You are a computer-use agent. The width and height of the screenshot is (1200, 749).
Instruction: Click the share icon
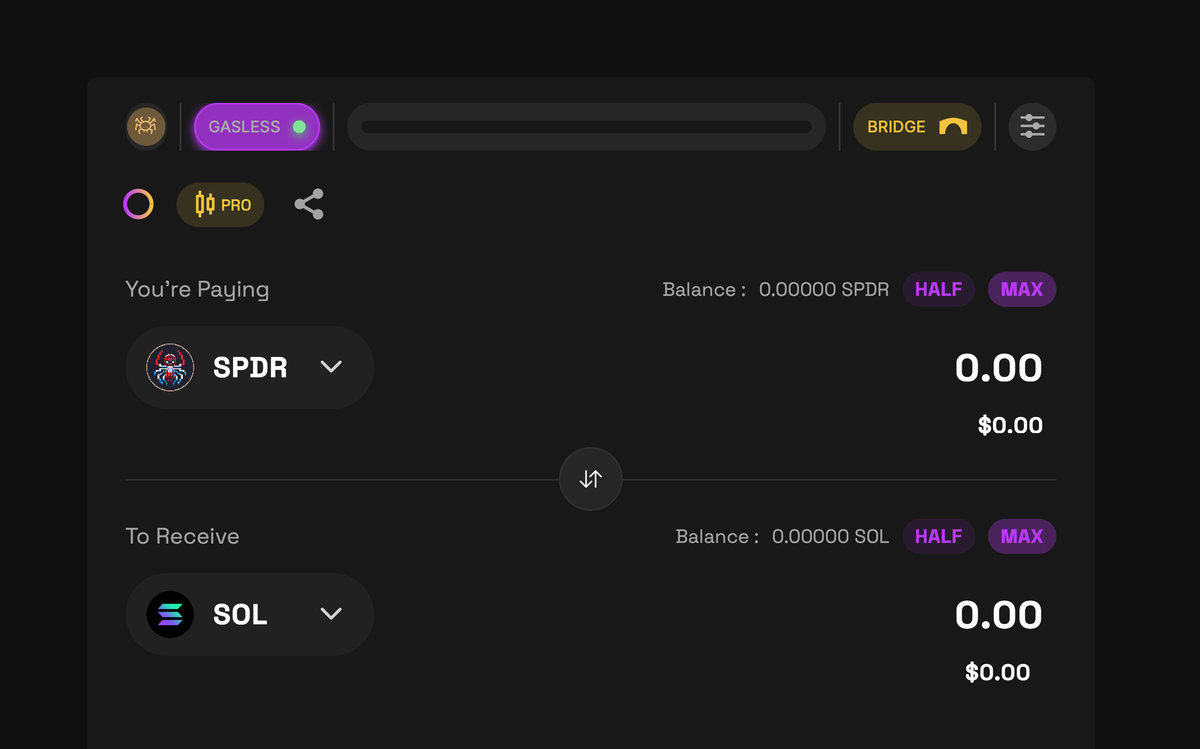309,204
